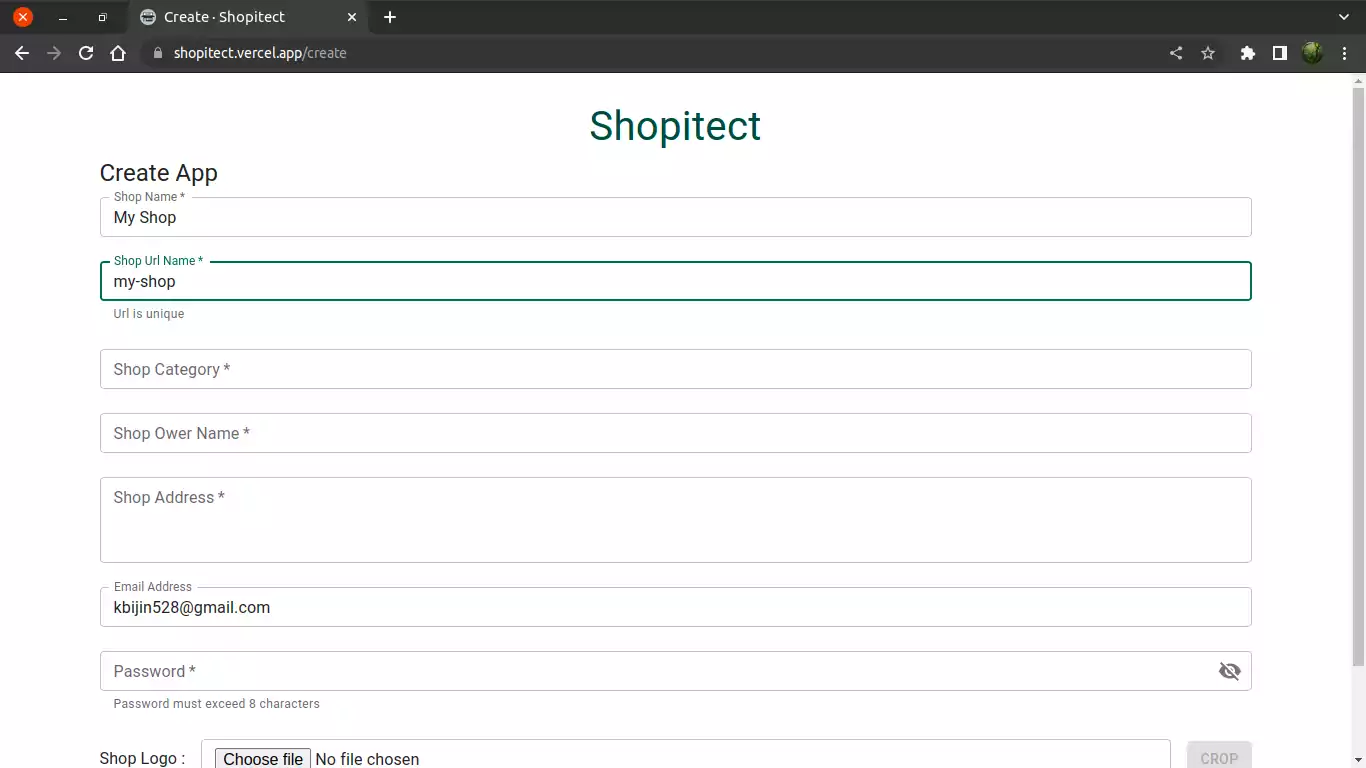The image size is (1366, 768).
Task: Click the 'Shop Logo :' label
Action: coord(142,758)
